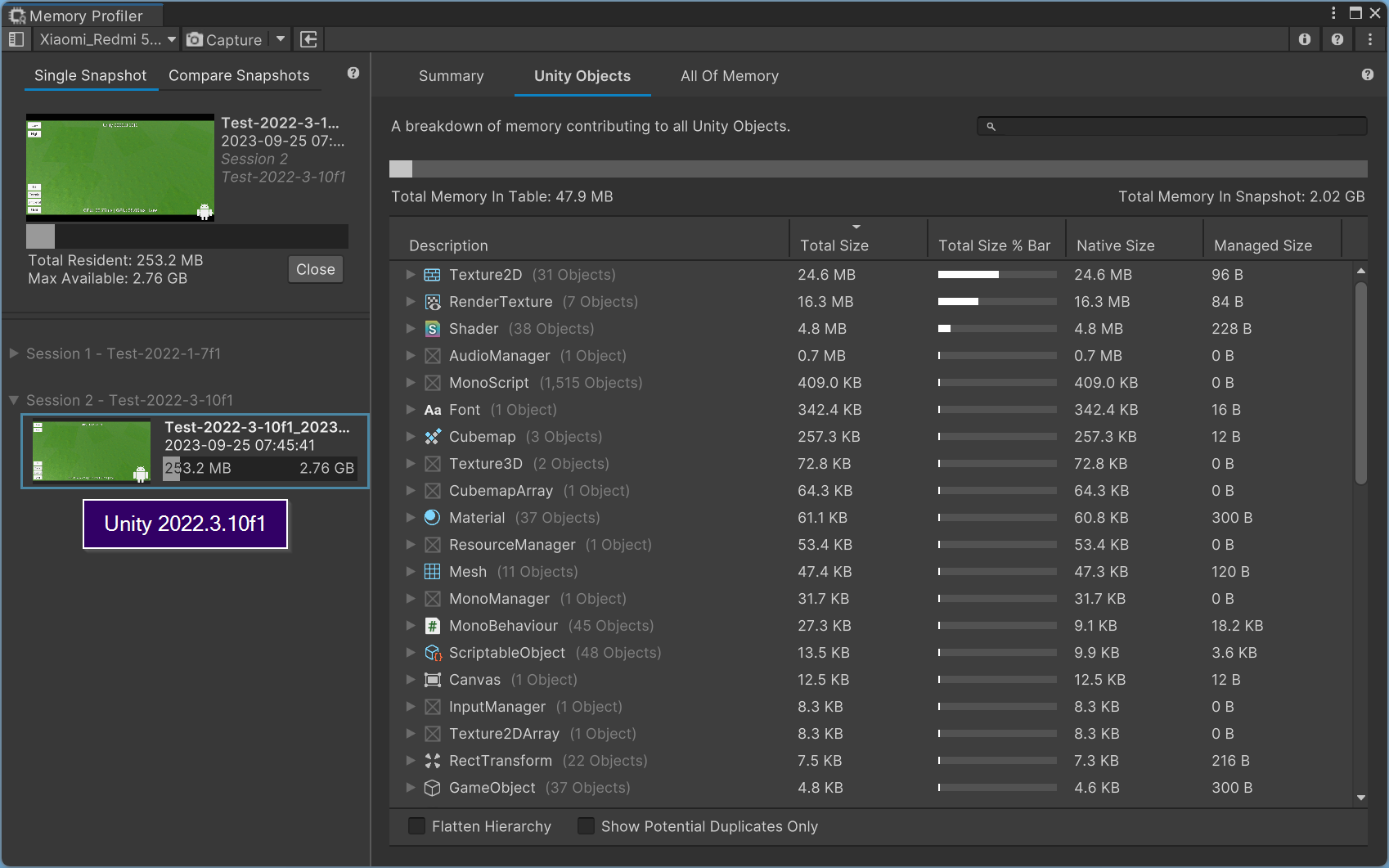Viewport: 1389px width, 868px height.
Task: Enable Show Potential Duplicates Only
Action: 586,826
